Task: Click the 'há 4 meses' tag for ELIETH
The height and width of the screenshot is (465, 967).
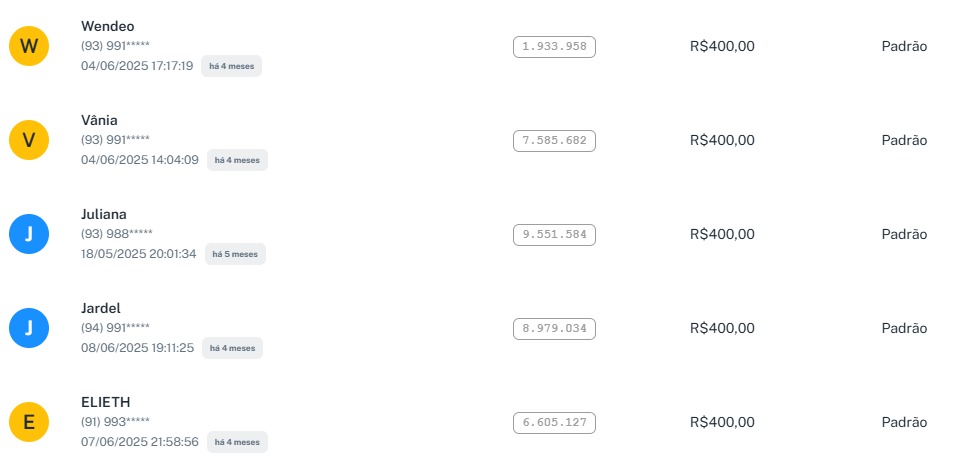Action: coord(237,442)
